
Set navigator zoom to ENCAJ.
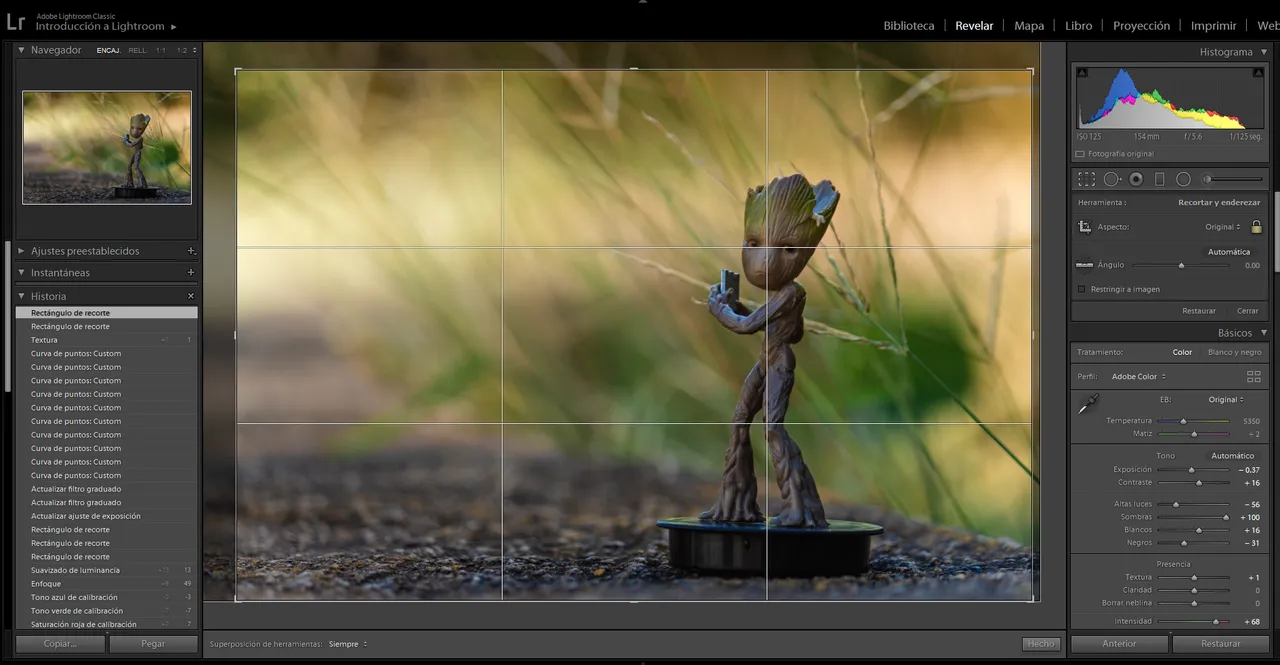(x=108, y=50)
